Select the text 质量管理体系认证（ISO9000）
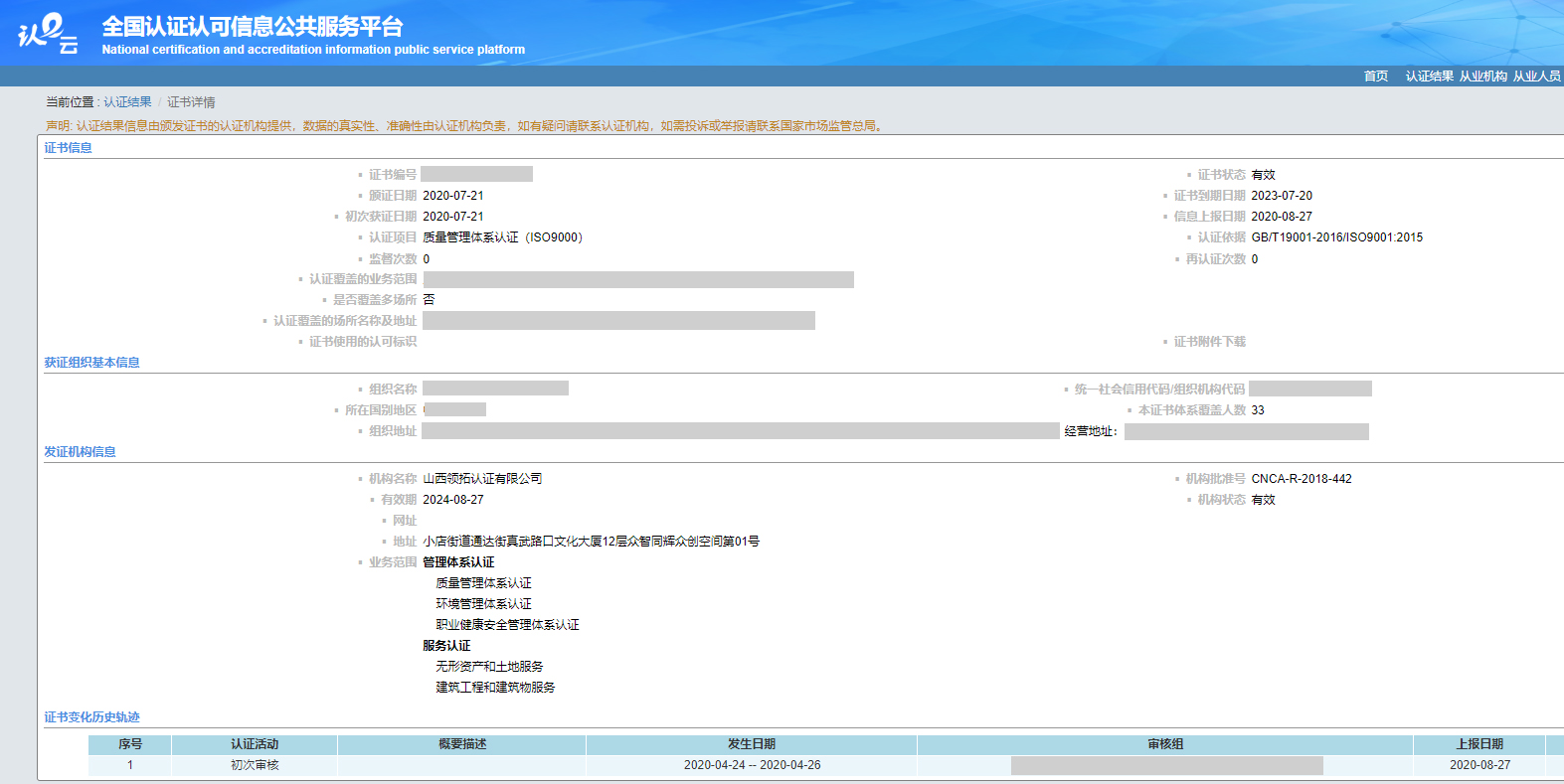This screenshot has height=784, width=1564. point(503,237)
